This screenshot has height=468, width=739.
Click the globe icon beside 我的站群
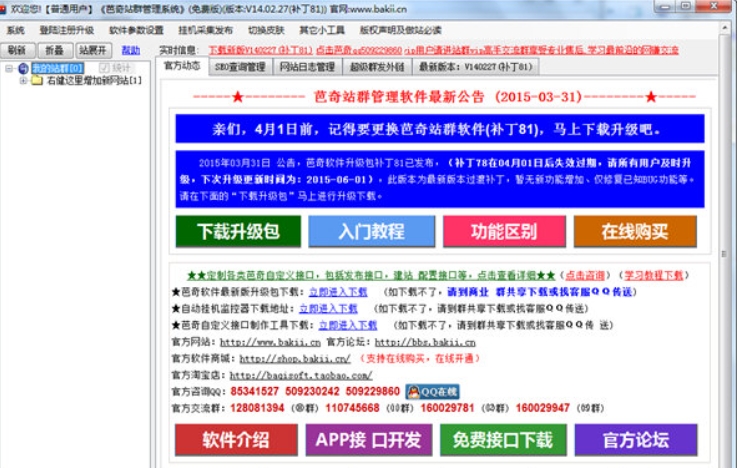click(23, 69)
